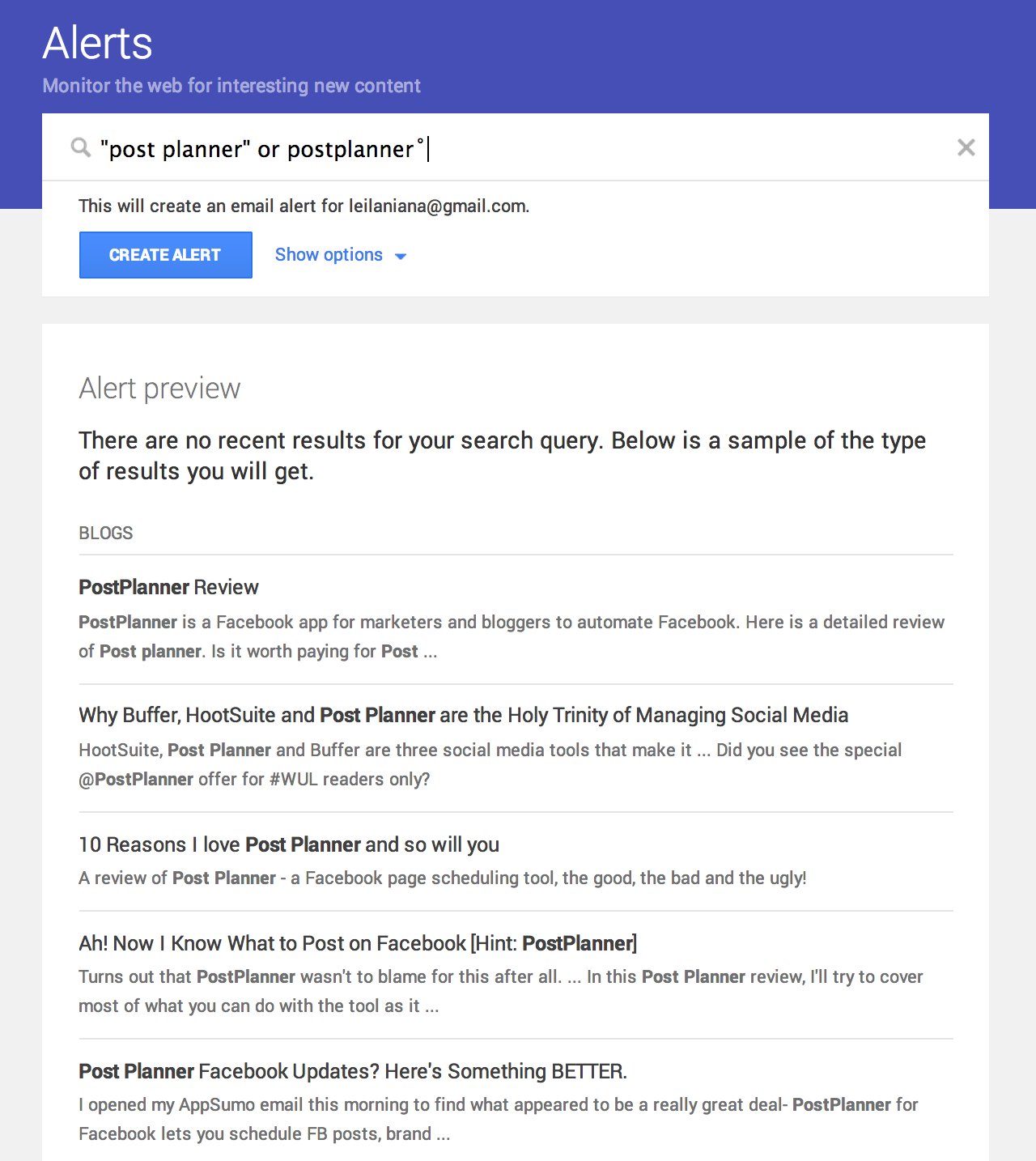Click the BLOGS section label
The height and width of the screenshot is (1161, 1036).
[105, 533]
